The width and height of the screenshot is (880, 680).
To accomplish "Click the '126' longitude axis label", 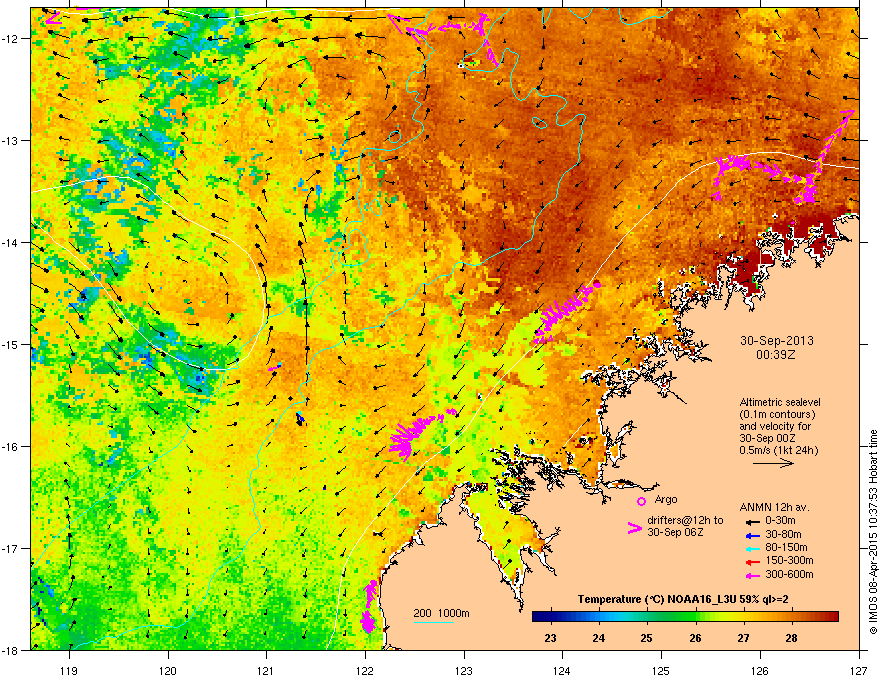I will [760, 670].
